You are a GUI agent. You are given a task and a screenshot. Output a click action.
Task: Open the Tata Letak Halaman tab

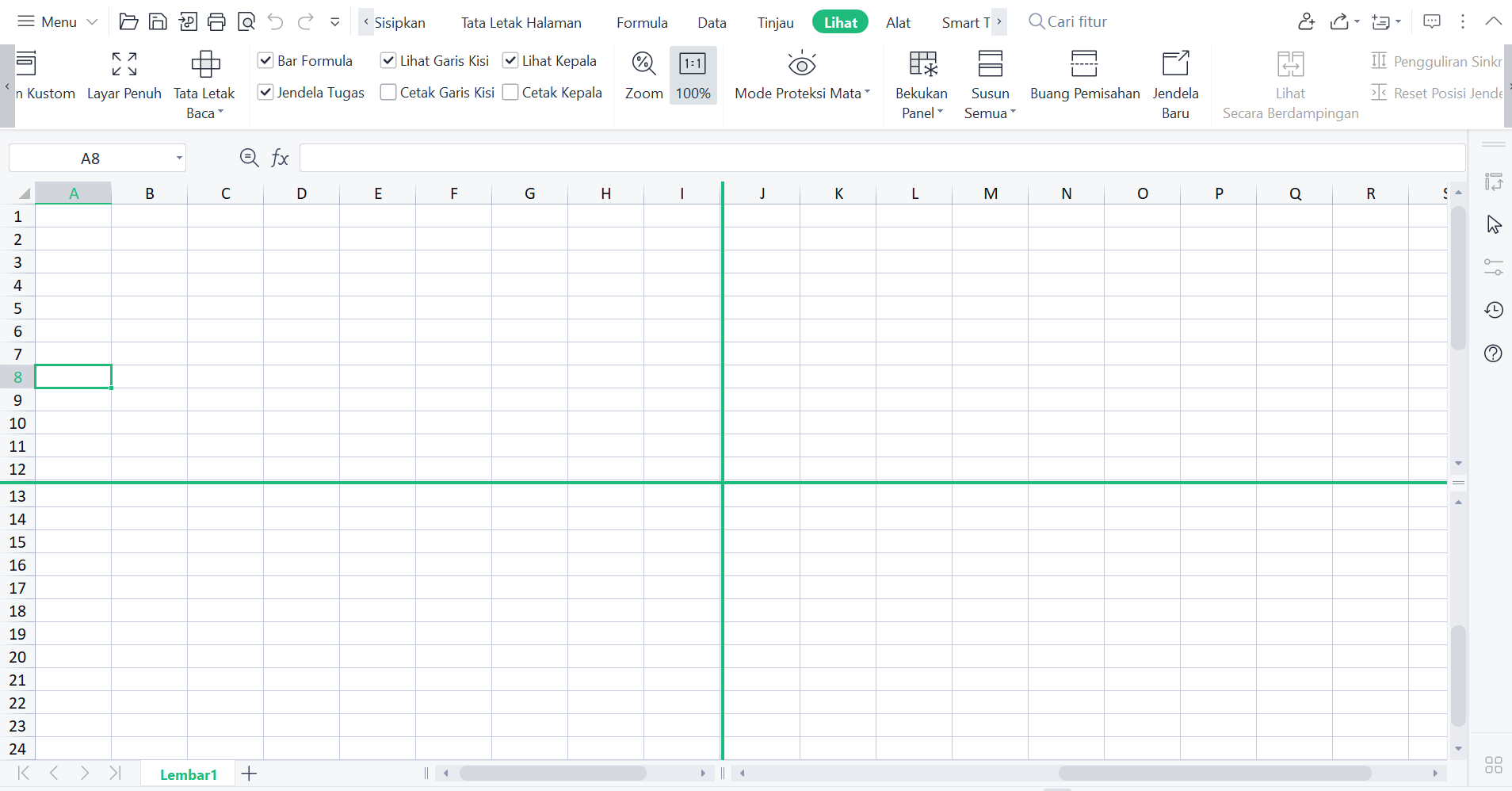pyautogui.click(x=521, y=23)
